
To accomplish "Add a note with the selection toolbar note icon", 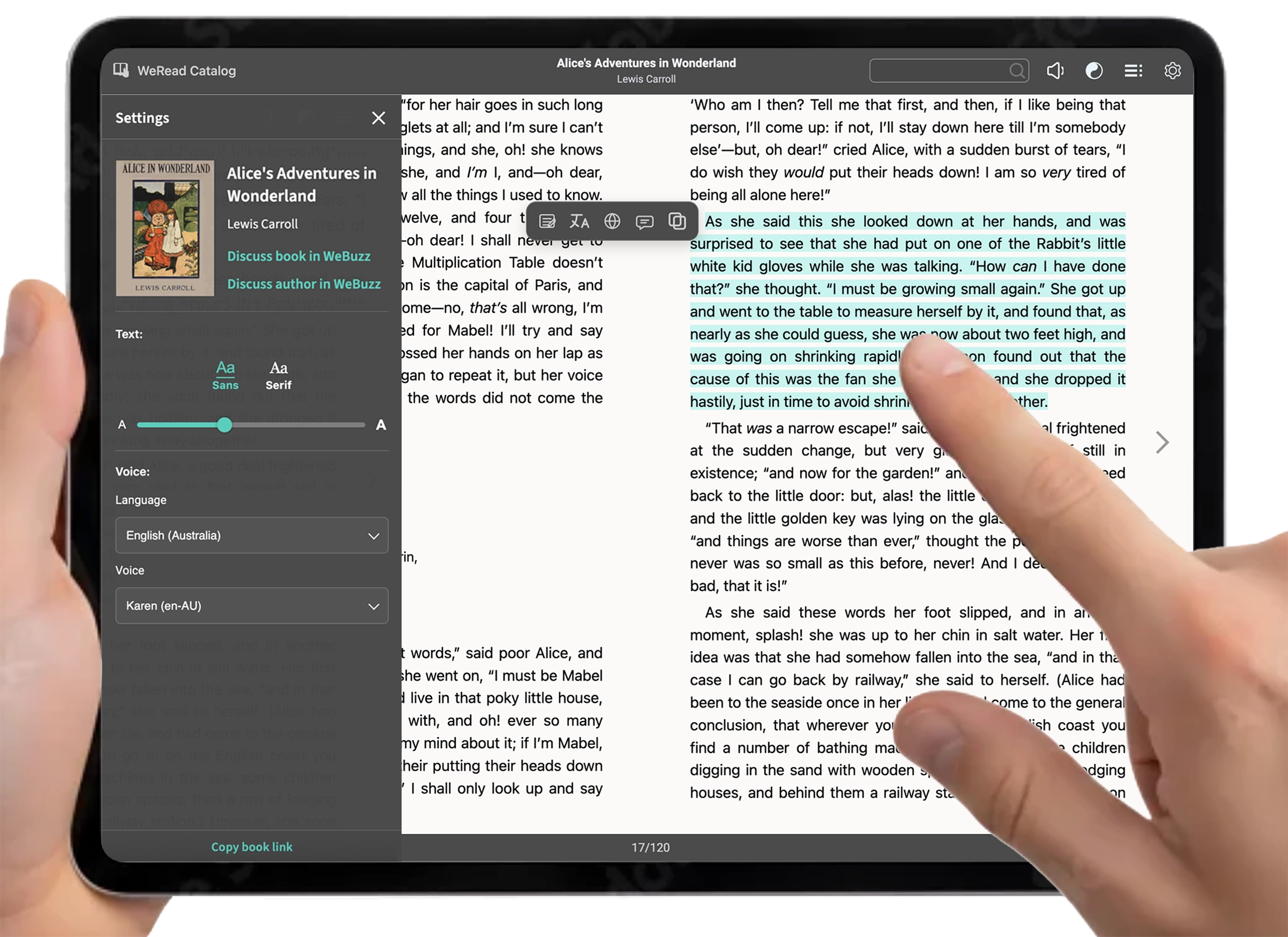I will [x=547, y=221].
